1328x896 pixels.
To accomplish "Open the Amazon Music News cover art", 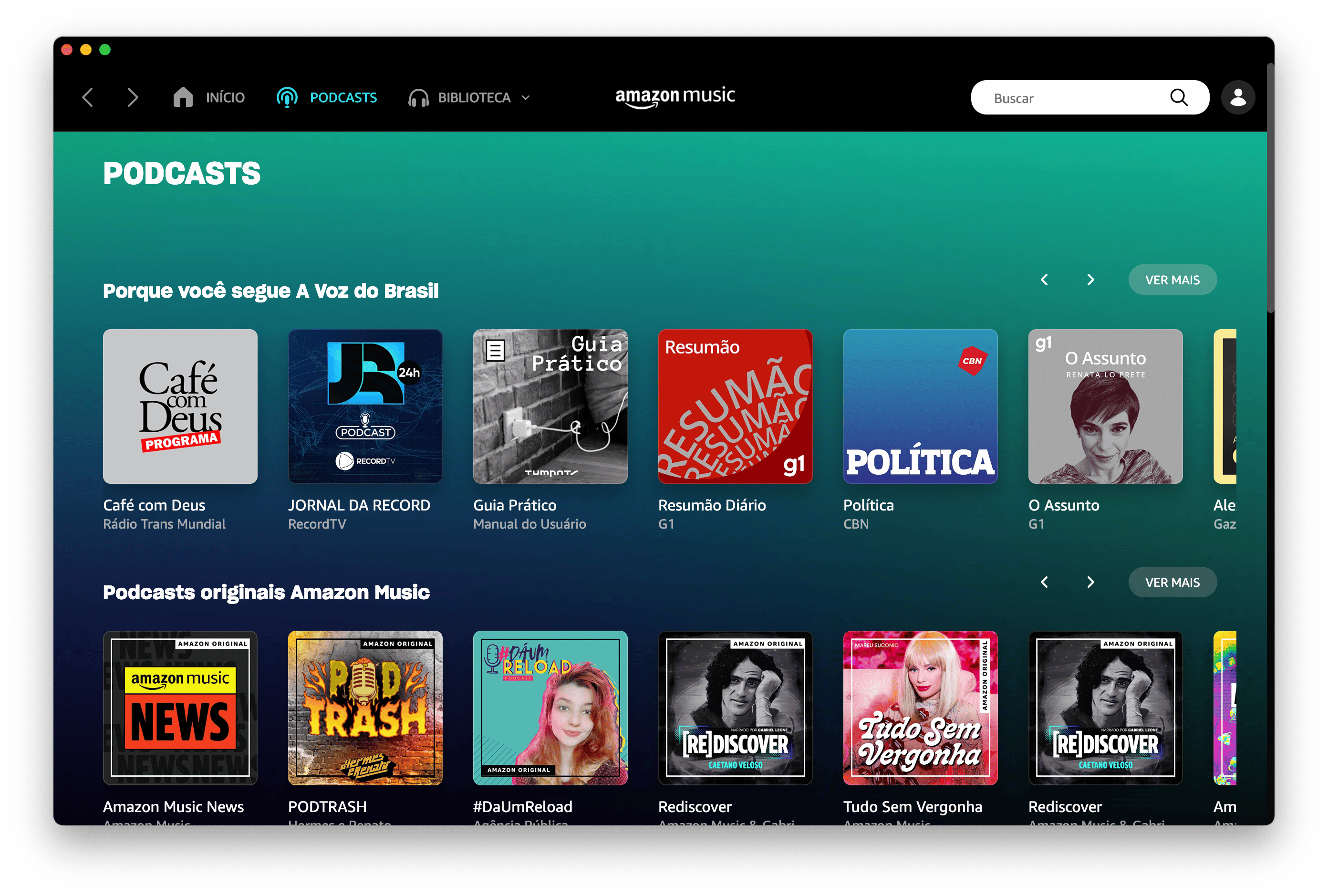I will tap(180, 708).
